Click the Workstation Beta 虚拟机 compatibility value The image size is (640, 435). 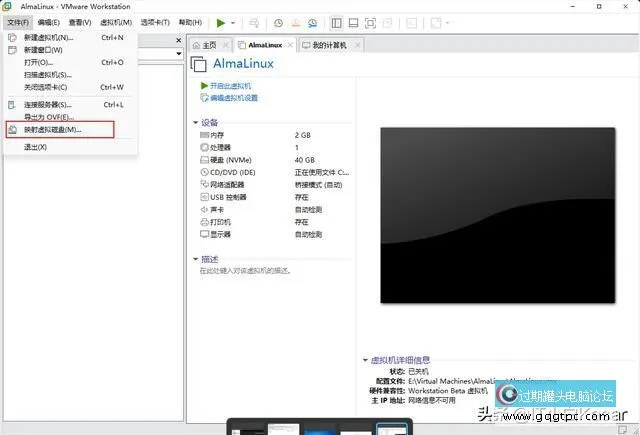pos(448,391)
